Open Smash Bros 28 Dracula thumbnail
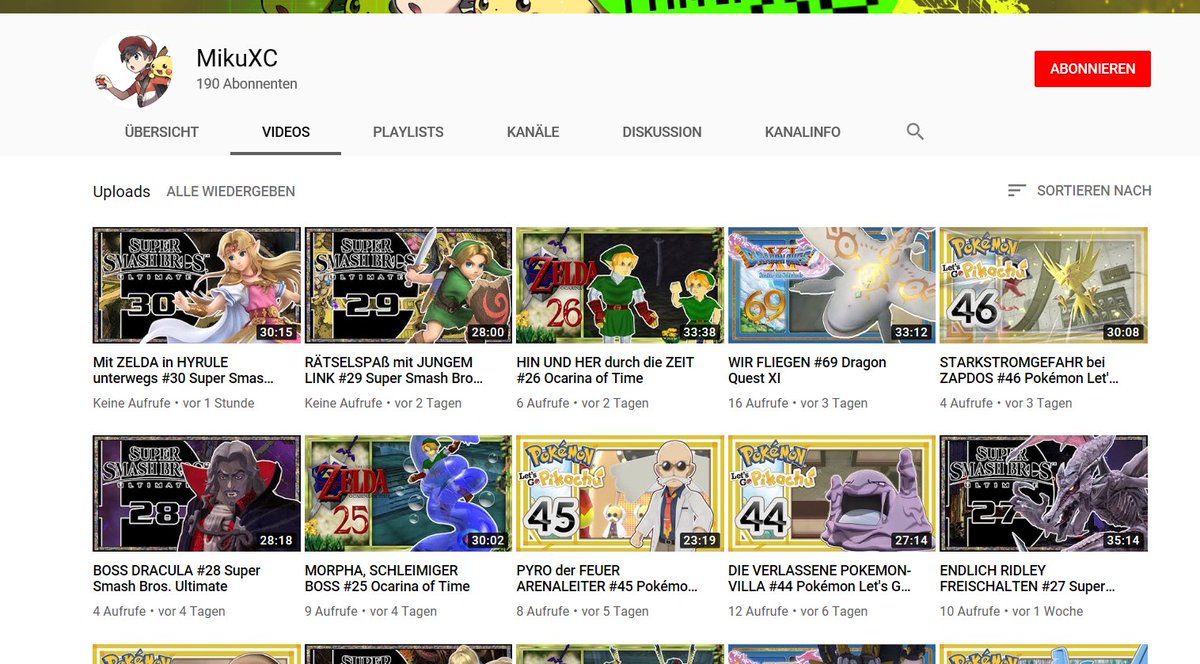The image size is (1200, 664). click(x=197, y=493)
